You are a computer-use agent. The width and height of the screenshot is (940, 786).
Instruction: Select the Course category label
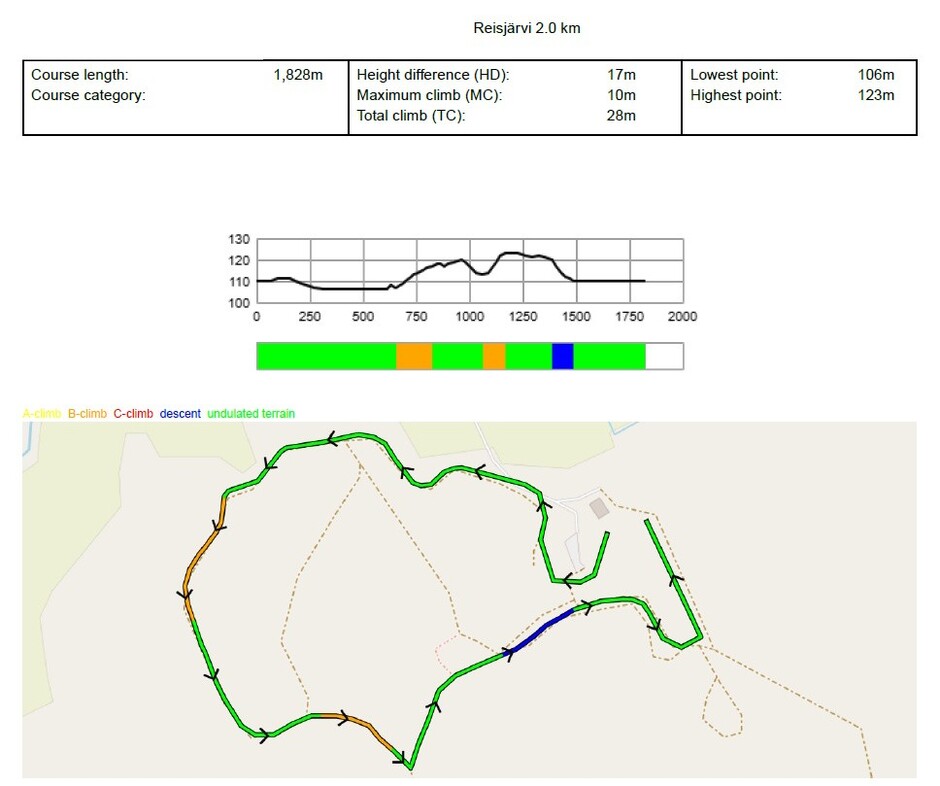[88, 96]
